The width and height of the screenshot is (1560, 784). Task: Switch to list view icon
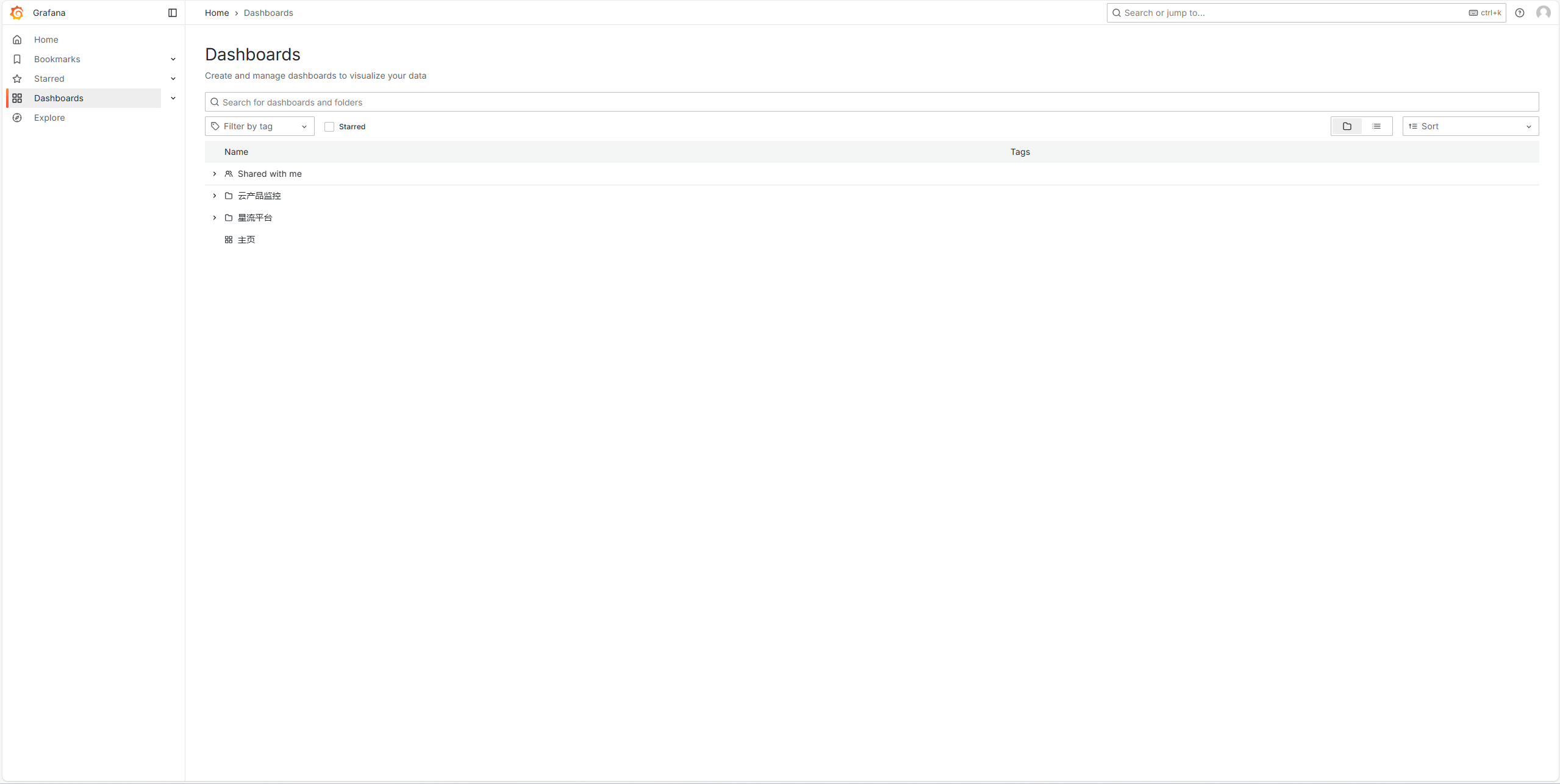tap(1376, 126)
